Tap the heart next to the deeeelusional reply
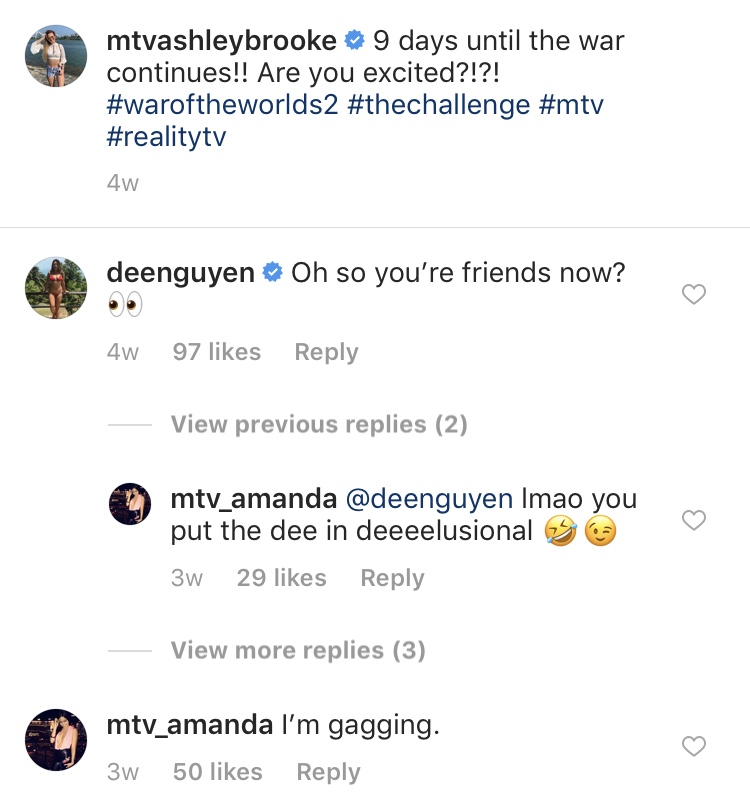The width and height of the screenshot is (750, 807). [693, 520]
